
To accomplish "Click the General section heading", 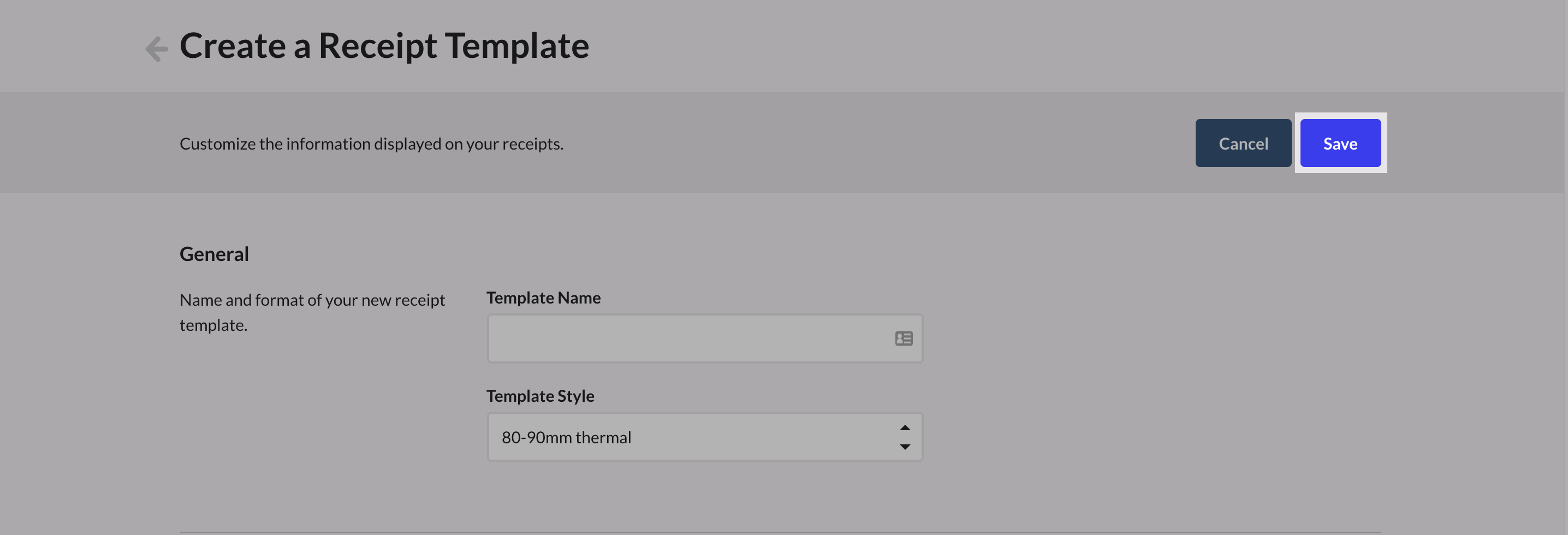I will pyautogui.click(x=214, y=254).
